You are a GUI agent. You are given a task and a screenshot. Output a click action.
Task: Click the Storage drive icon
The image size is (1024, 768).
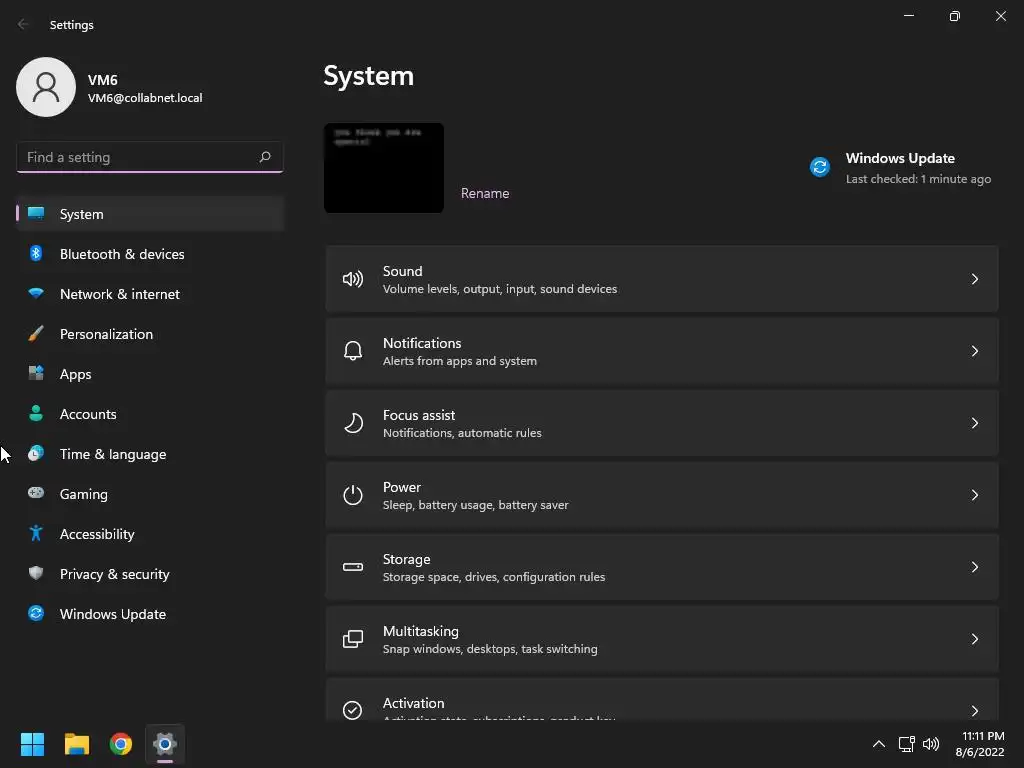click(353, 567)
